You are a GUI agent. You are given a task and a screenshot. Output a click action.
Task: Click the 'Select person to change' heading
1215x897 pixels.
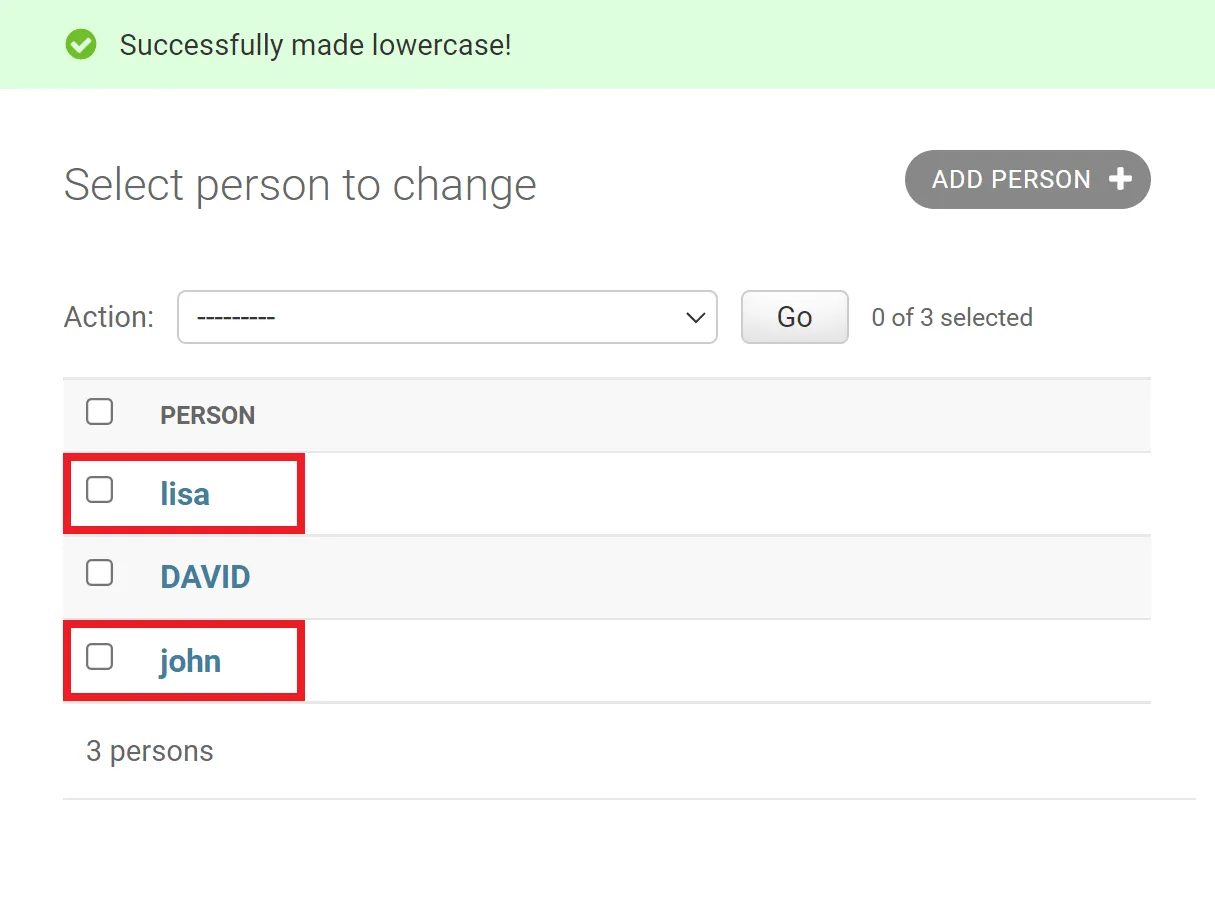(x=300, y=185)
